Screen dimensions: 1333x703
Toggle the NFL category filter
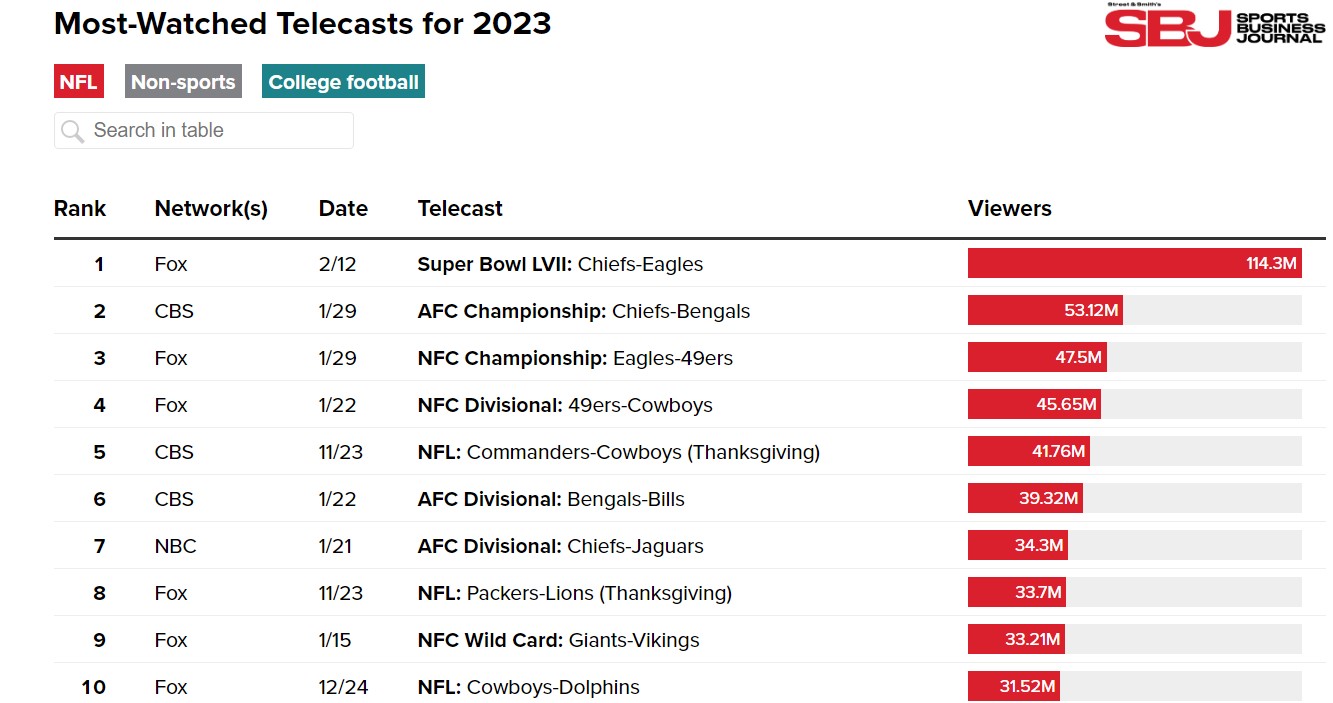[x=78, y=82]
